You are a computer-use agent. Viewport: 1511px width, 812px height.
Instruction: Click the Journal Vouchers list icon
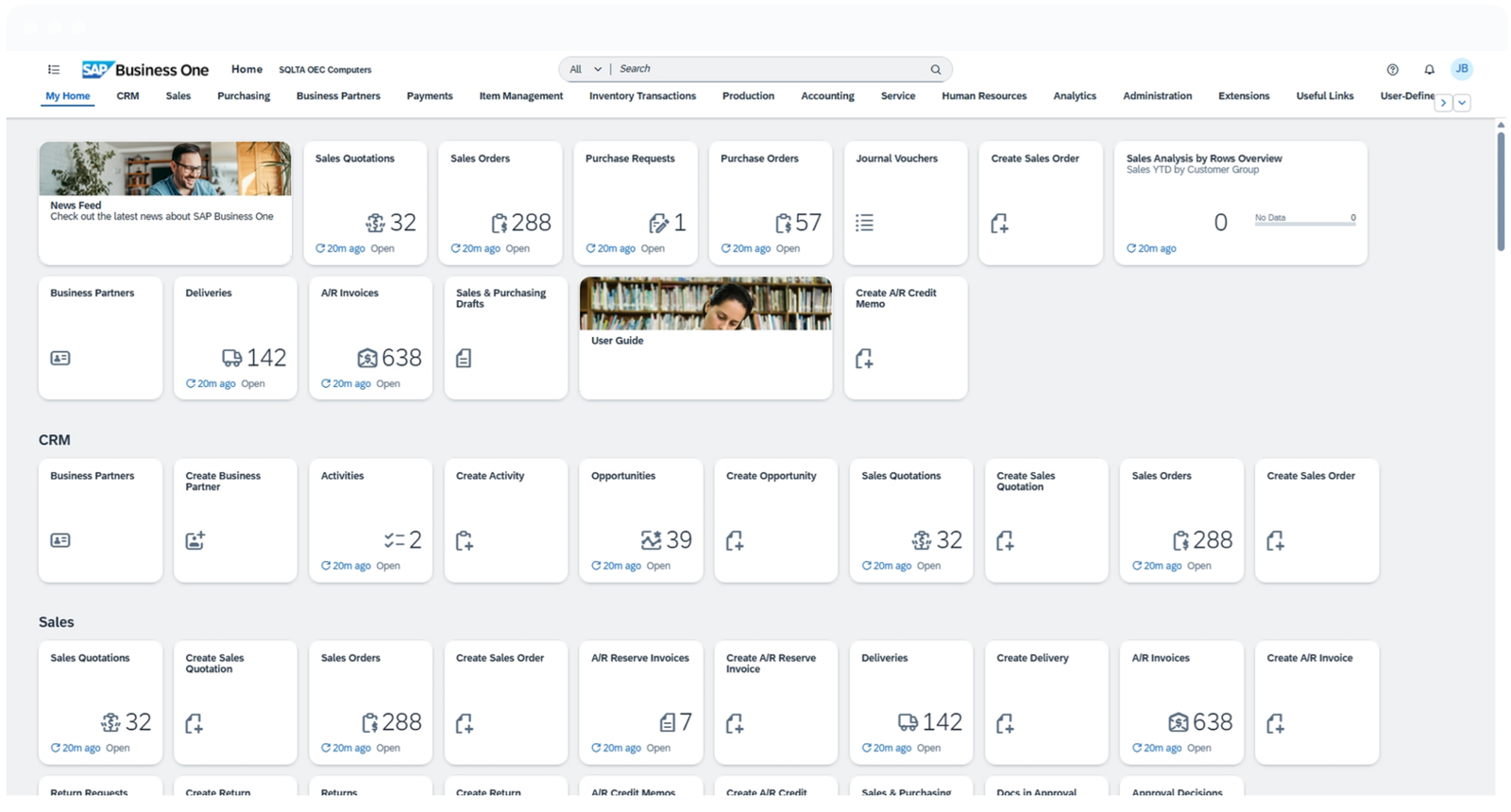(x=864, y=223)
